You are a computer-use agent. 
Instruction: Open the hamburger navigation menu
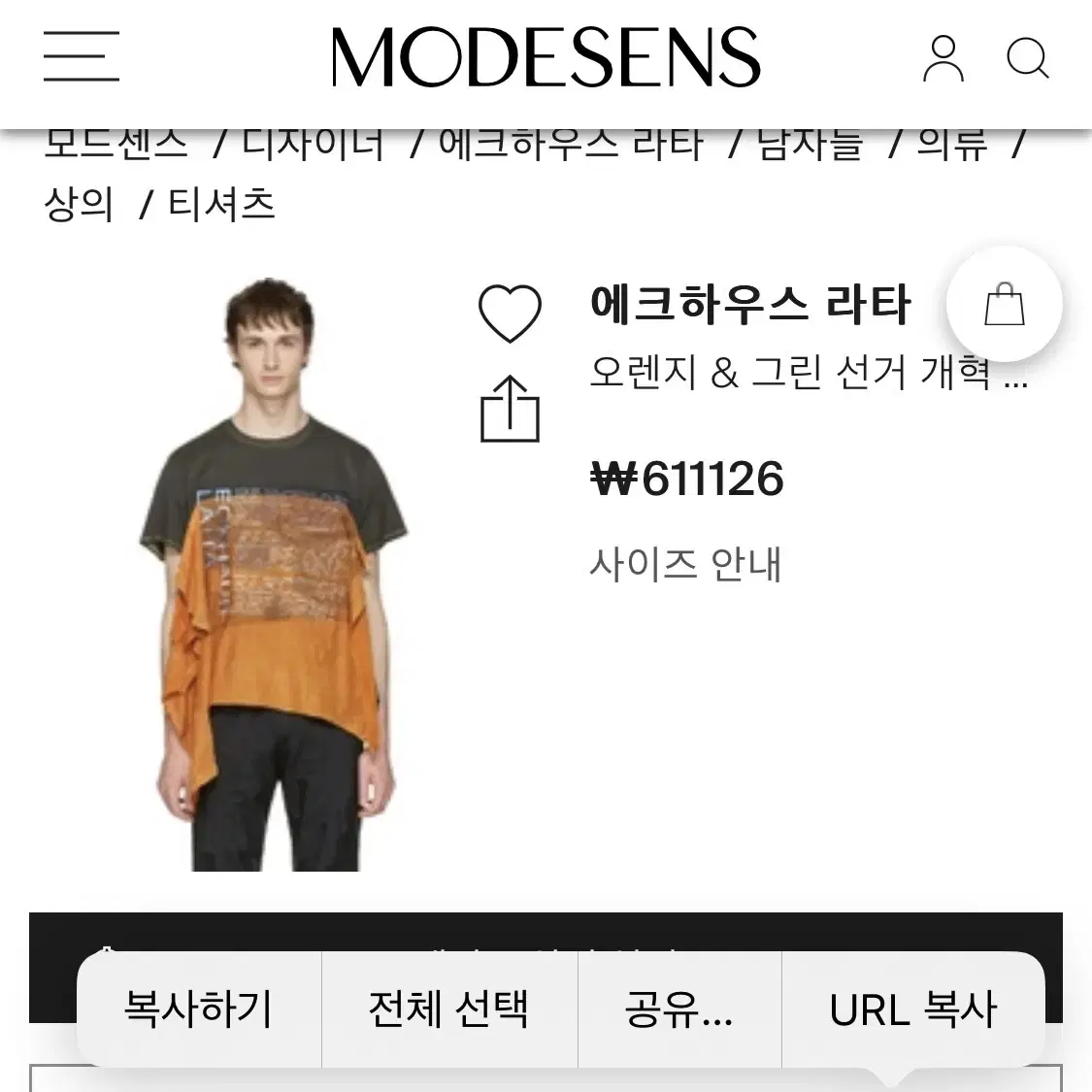tap(82, 55)
